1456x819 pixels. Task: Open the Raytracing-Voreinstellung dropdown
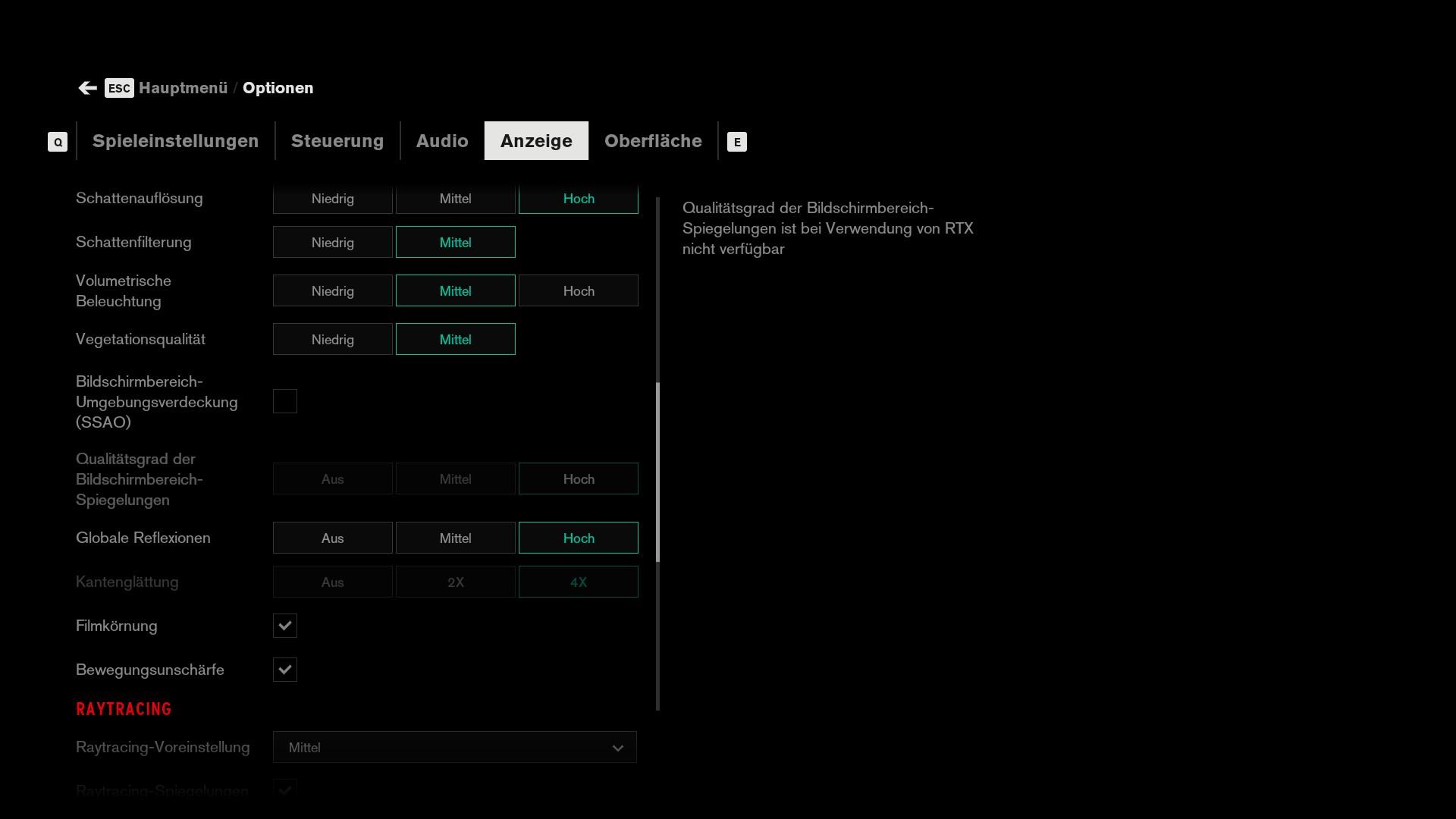(x=455, y=747)
